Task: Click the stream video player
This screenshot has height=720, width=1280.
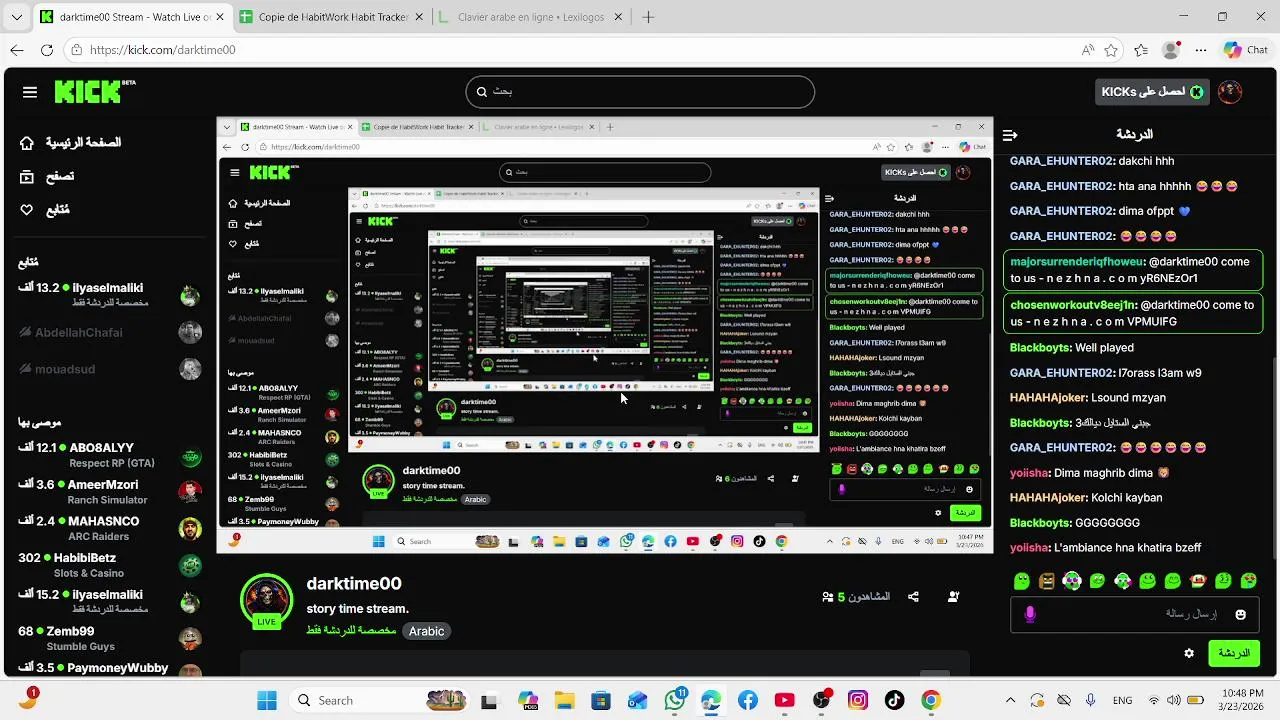Action: pyautogui.click(x=605, y=335)
